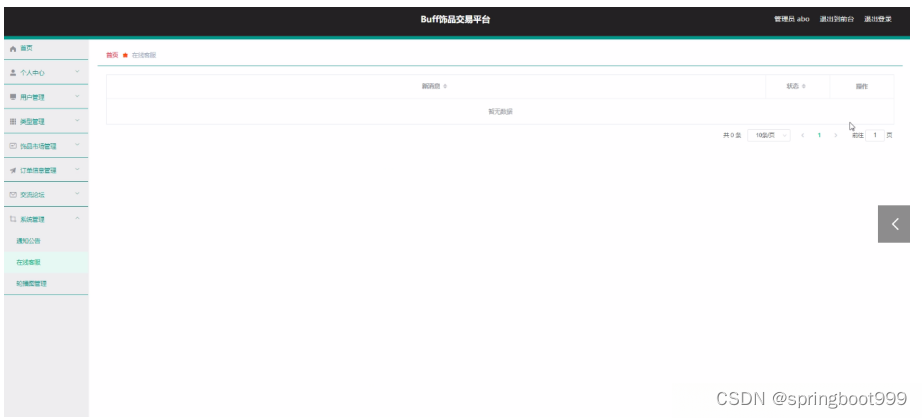Collapse the 系统管理 menu chevron
Screen dimensions: 922x418
77,219
